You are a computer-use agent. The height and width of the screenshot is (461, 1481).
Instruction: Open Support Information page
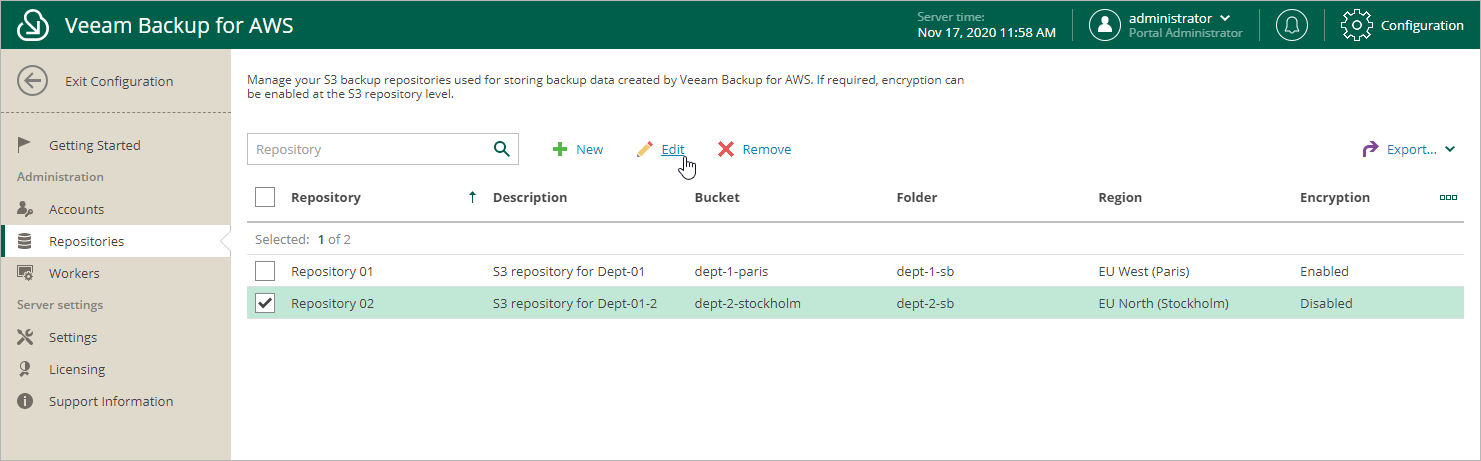111,401
